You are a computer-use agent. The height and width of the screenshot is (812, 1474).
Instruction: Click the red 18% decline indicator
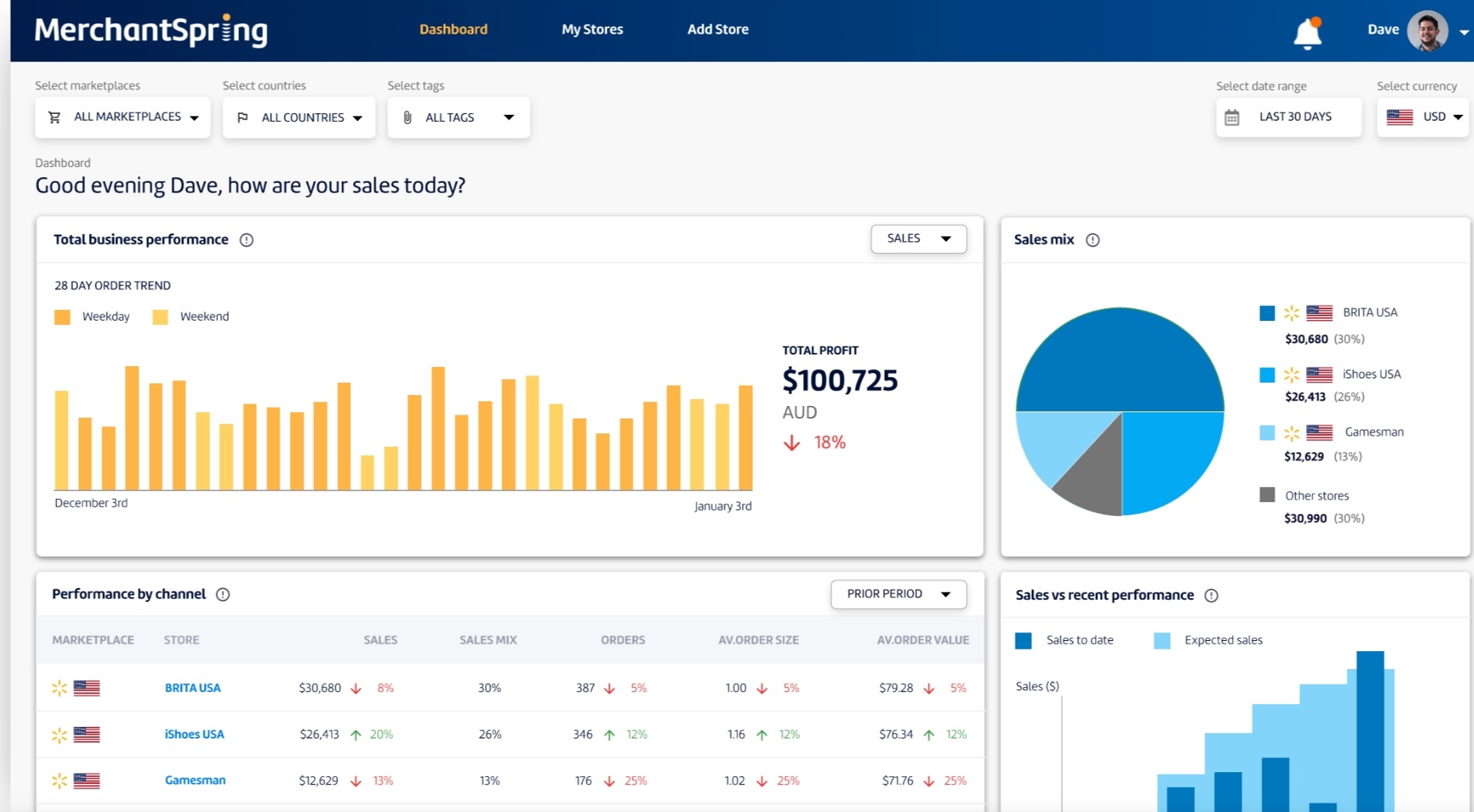[x=815, y=443]
